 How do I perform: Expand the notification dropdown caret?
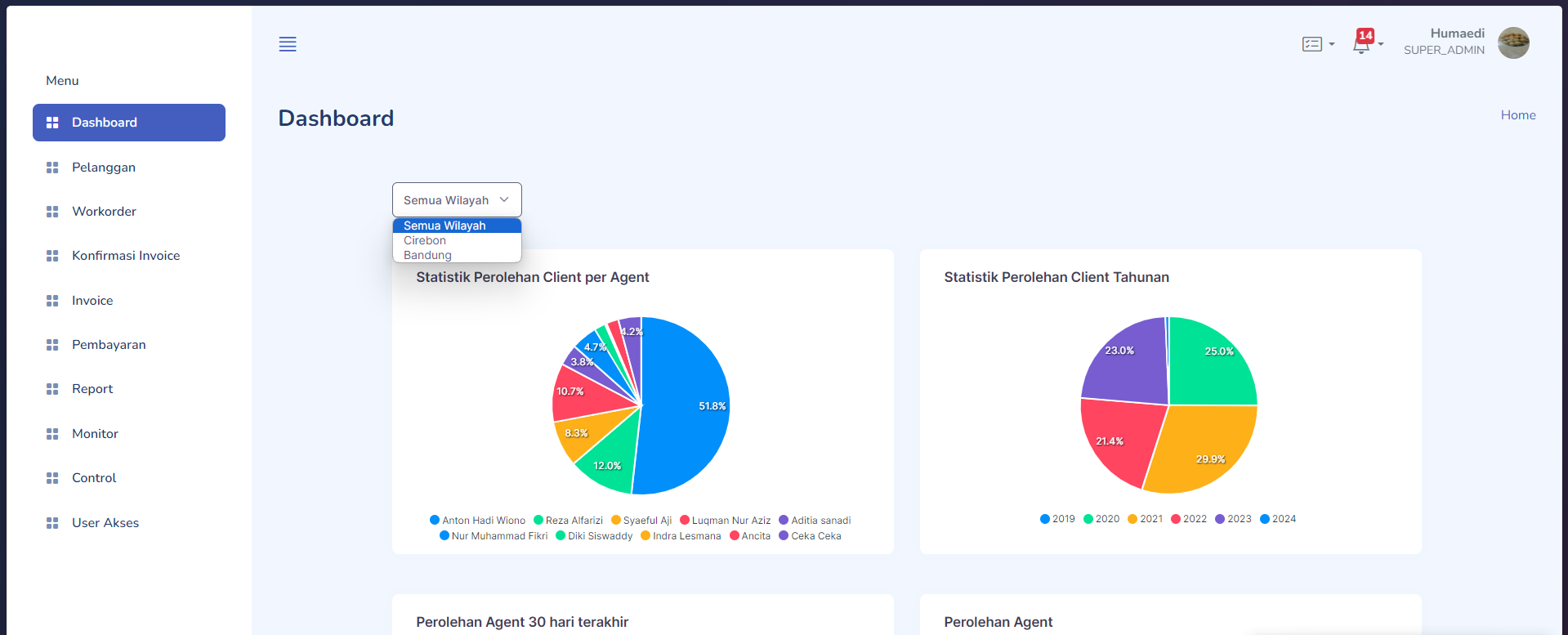pos(1381,44)
